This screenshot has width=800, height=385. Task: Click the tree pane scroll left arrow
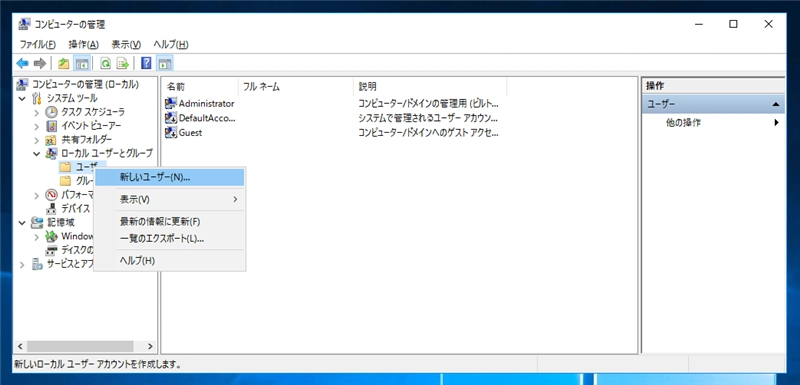[x=20, y=346]
